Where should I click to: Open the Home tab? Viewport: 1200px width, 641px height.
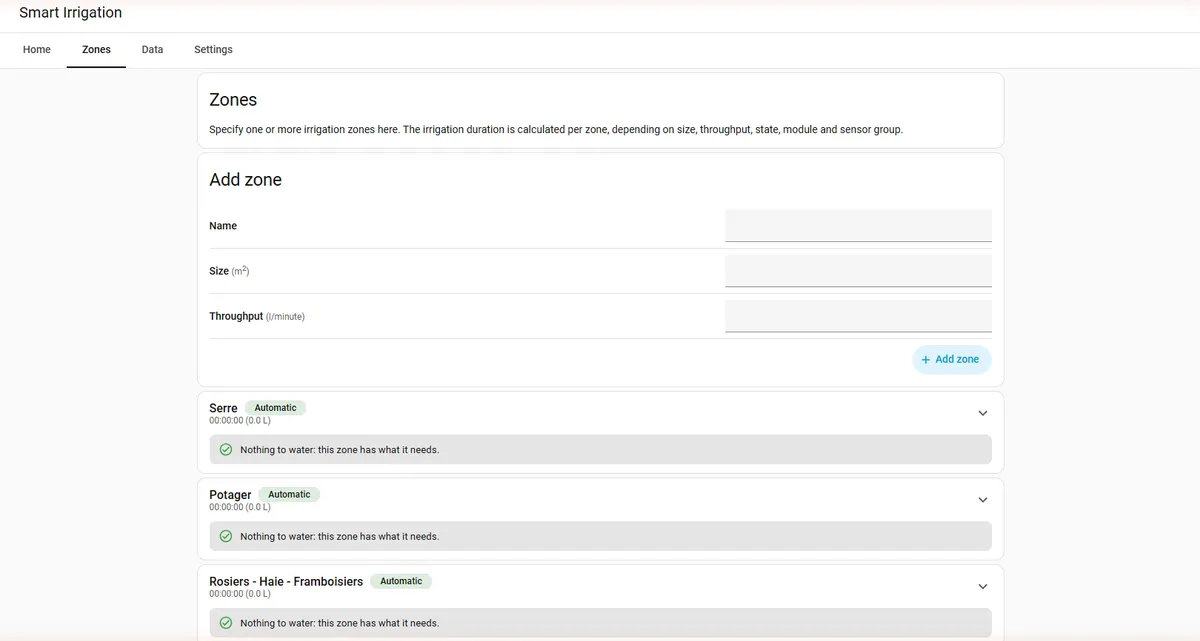37,49
